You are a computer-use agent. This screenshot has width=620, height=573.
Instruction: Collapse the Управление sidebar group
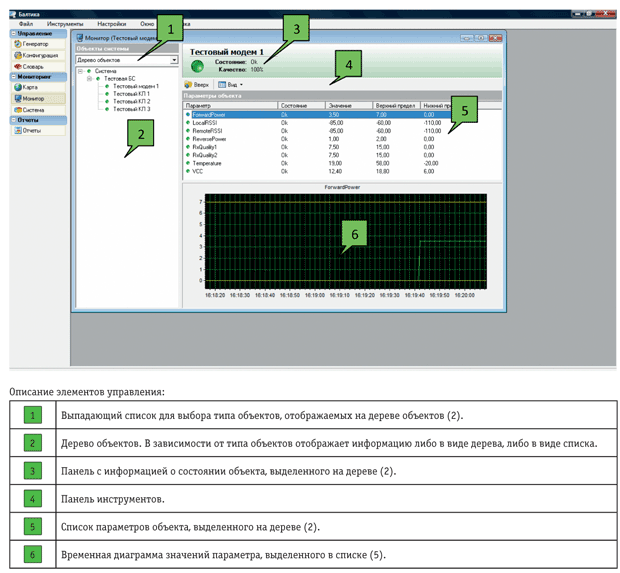point(14,34)
